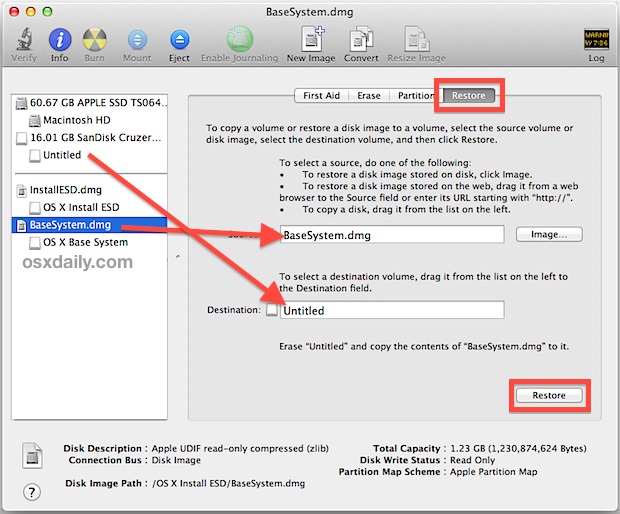
Task: Click the Image... button
Action: click(x=549, y=234)
